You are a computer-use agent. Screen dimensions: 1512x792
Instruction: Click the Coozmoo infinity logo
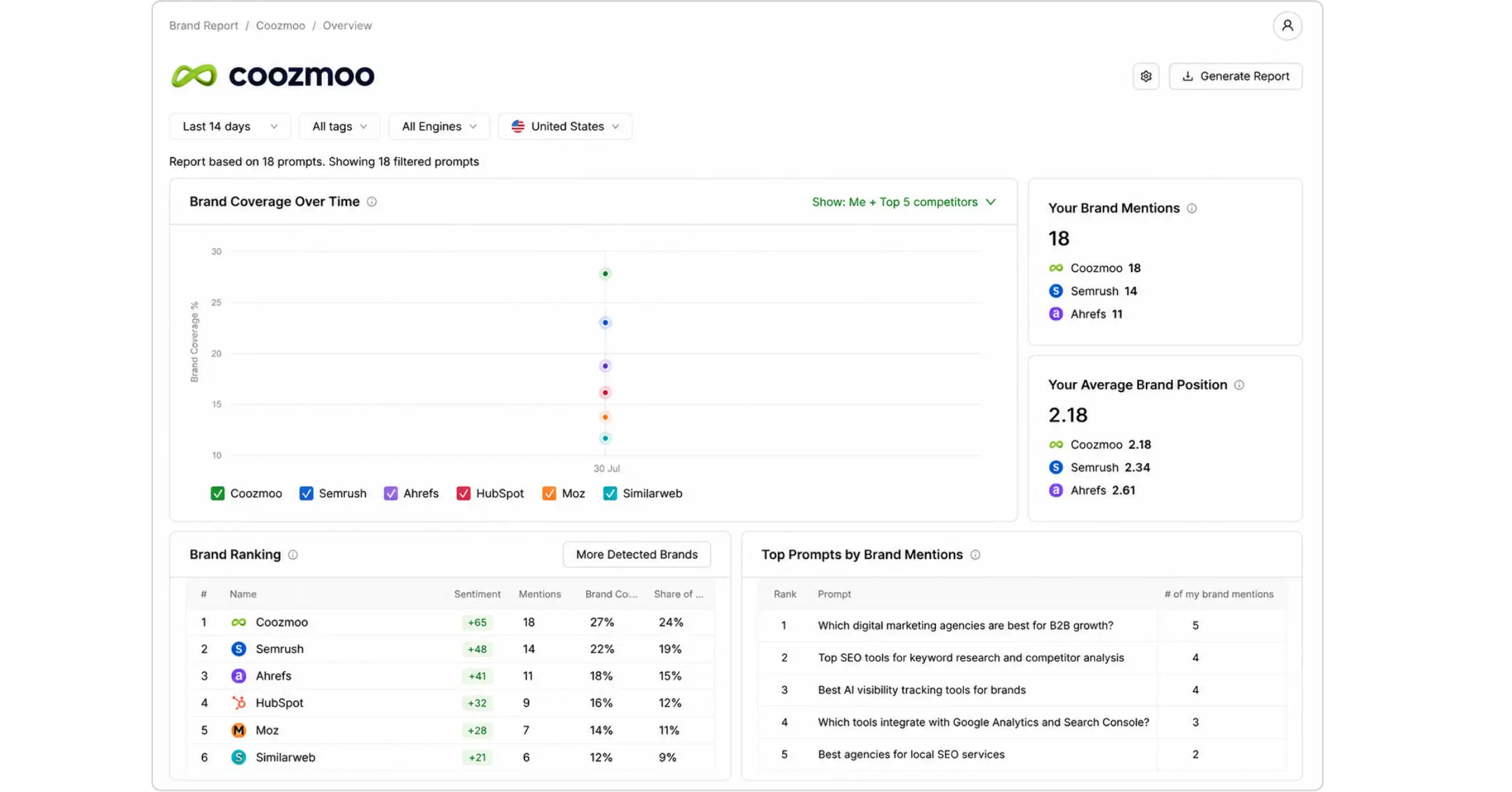point(194,75)
